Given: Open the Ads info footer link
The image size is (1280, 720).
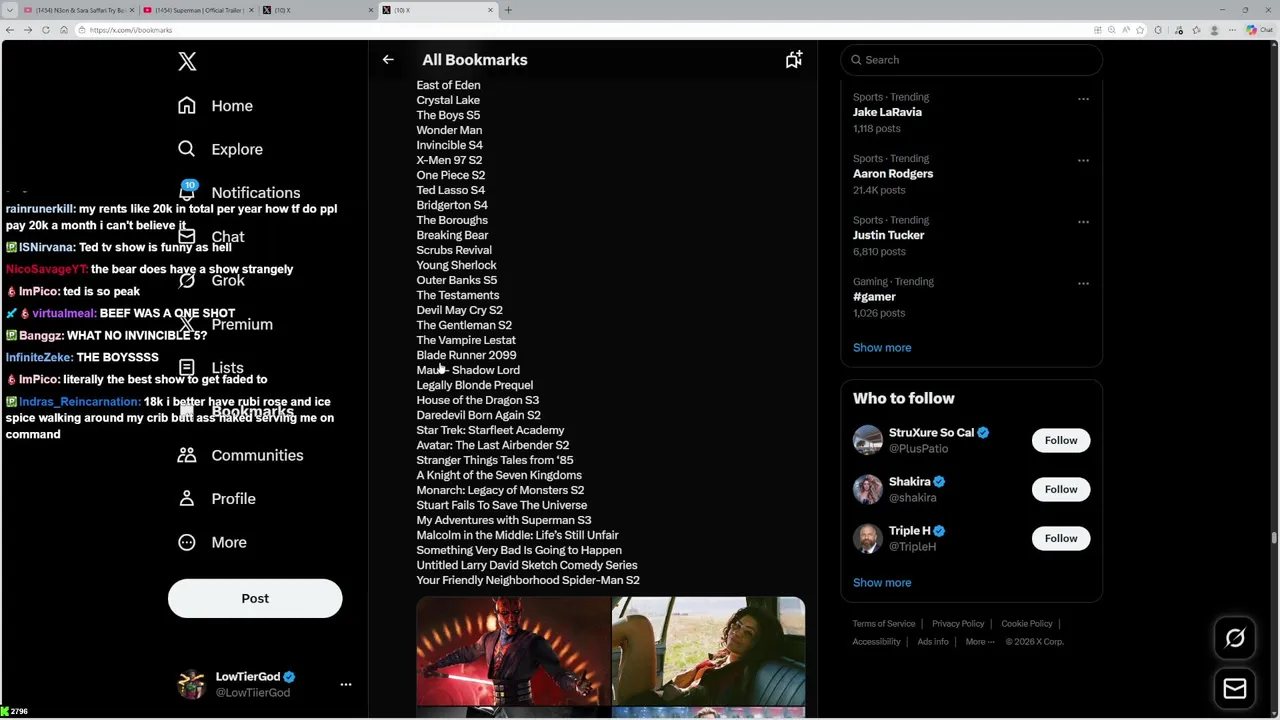Looking at the screenshot, I should [933, 642].
